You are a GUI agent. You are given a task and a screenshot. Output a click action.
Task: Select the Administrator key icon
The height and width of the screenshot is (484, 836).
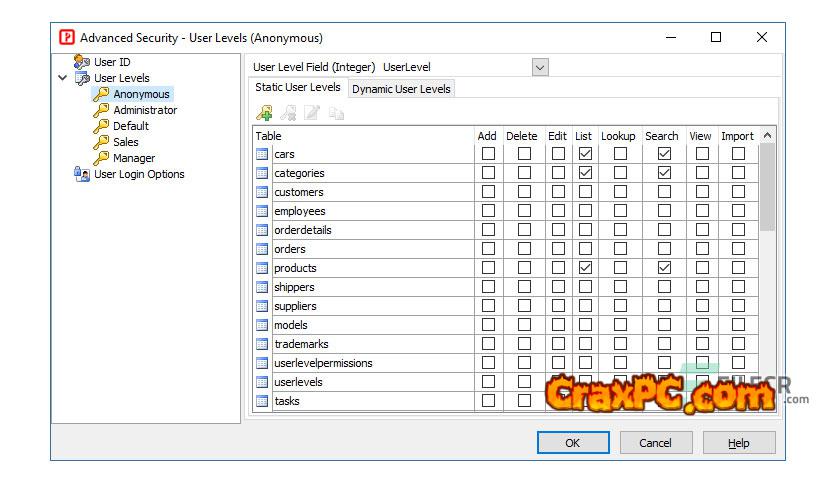(x=101, y=110)
